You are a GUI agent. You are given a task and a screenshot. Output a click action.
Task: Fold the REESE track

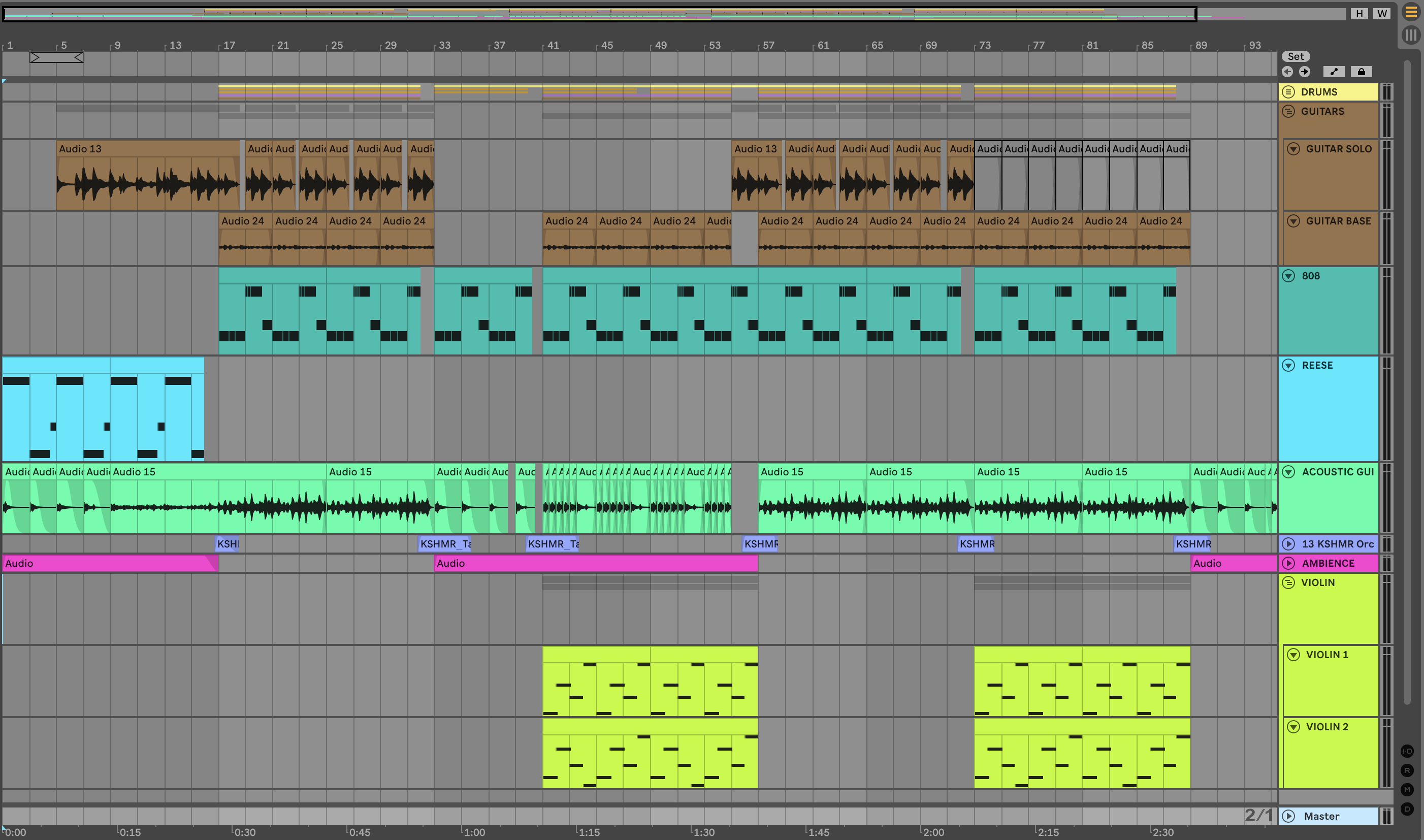(x=1288, y=365)
